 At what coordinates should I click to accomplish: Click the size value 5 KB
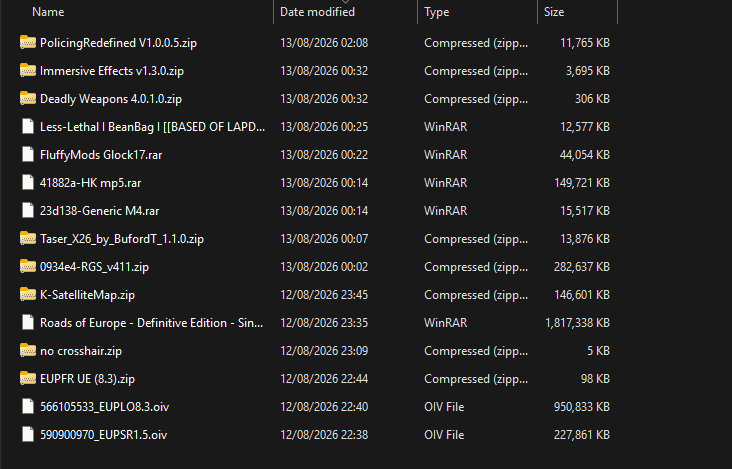pos(598,351)
